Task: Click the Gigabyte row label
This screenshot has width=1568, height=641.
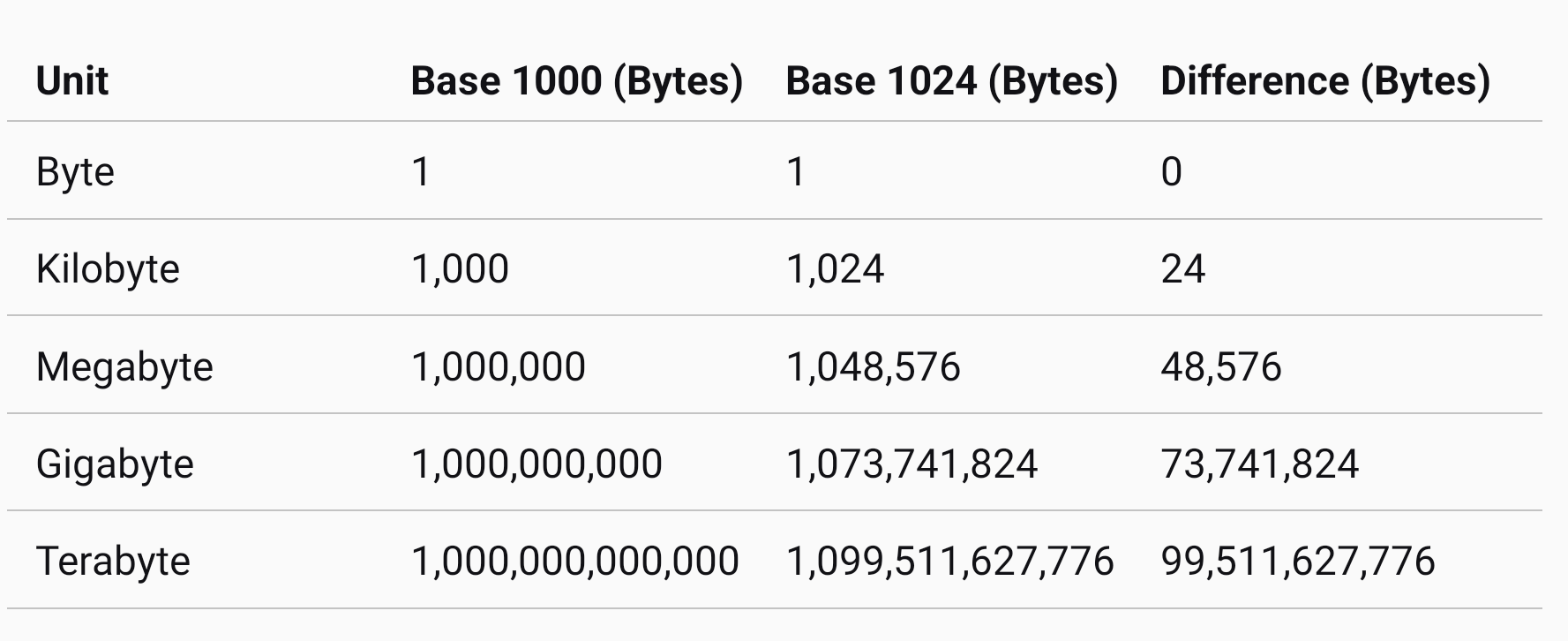Action: click(x=115, y=464)
